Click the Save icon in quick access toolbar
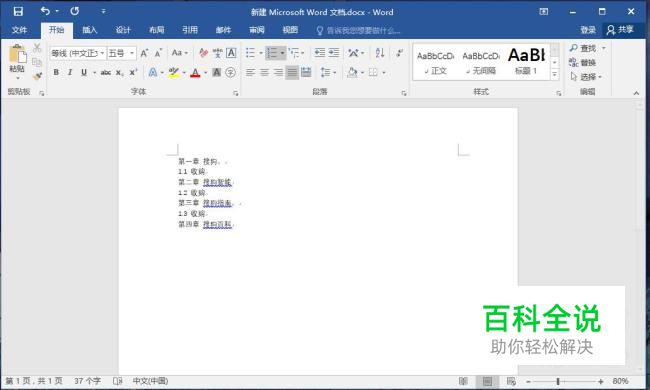The image size is (650, 390). coord(18,12)
